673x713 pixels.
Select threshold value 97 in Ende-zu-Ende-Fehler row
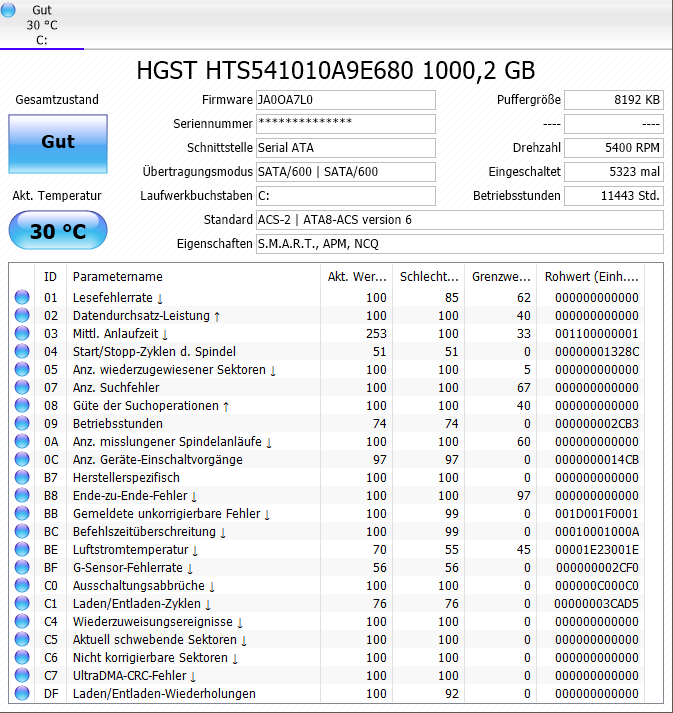tap(524, 496)
